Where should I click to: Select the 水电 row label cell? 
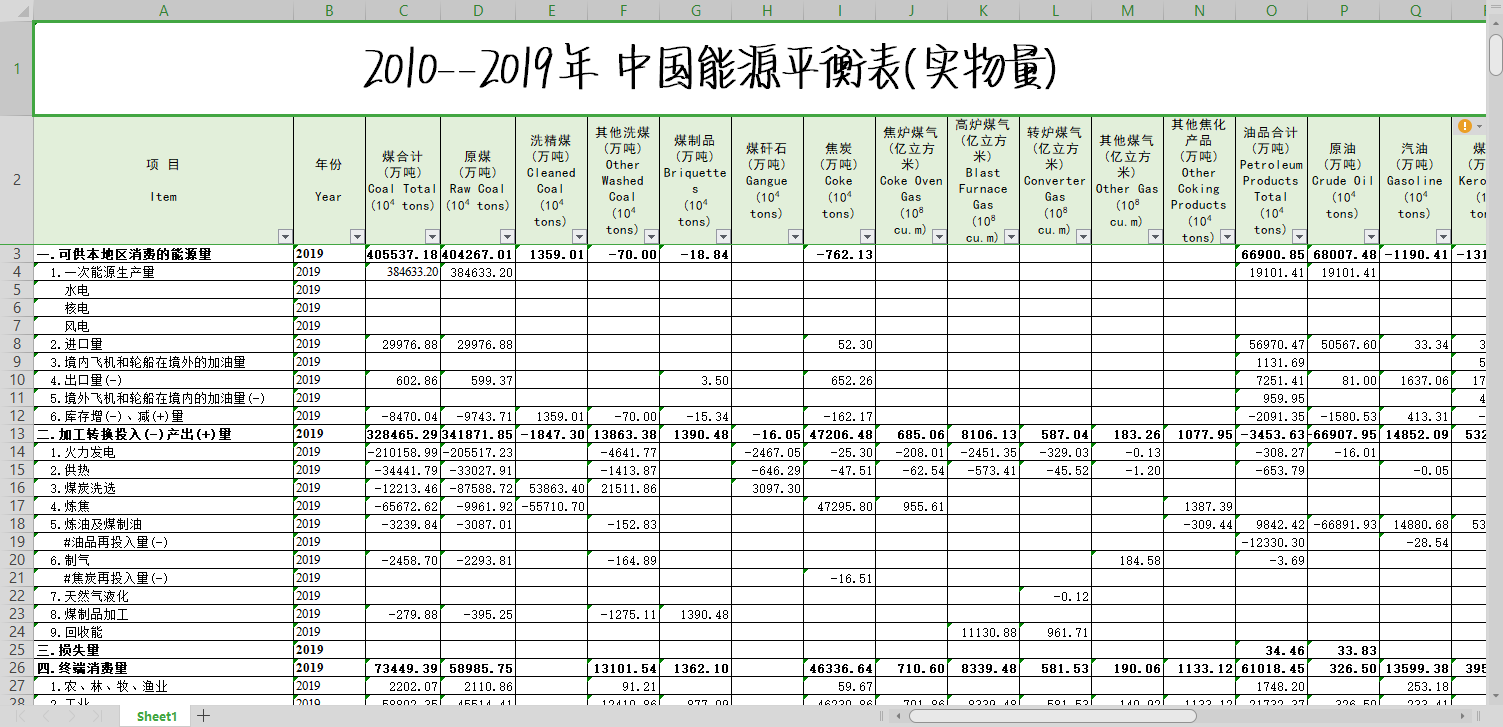pos(163,290)
